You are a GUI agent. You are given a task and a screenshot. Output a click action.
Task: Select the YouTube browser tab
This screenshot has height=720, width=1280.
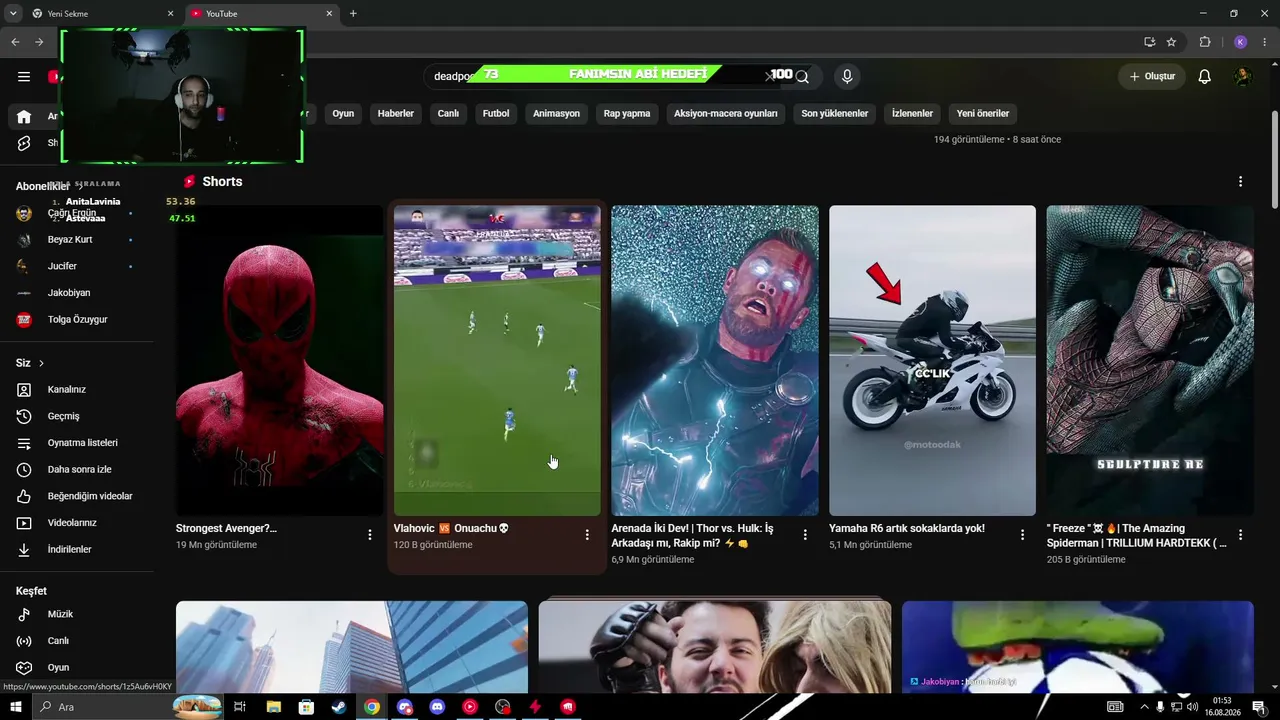pos(263,14)
